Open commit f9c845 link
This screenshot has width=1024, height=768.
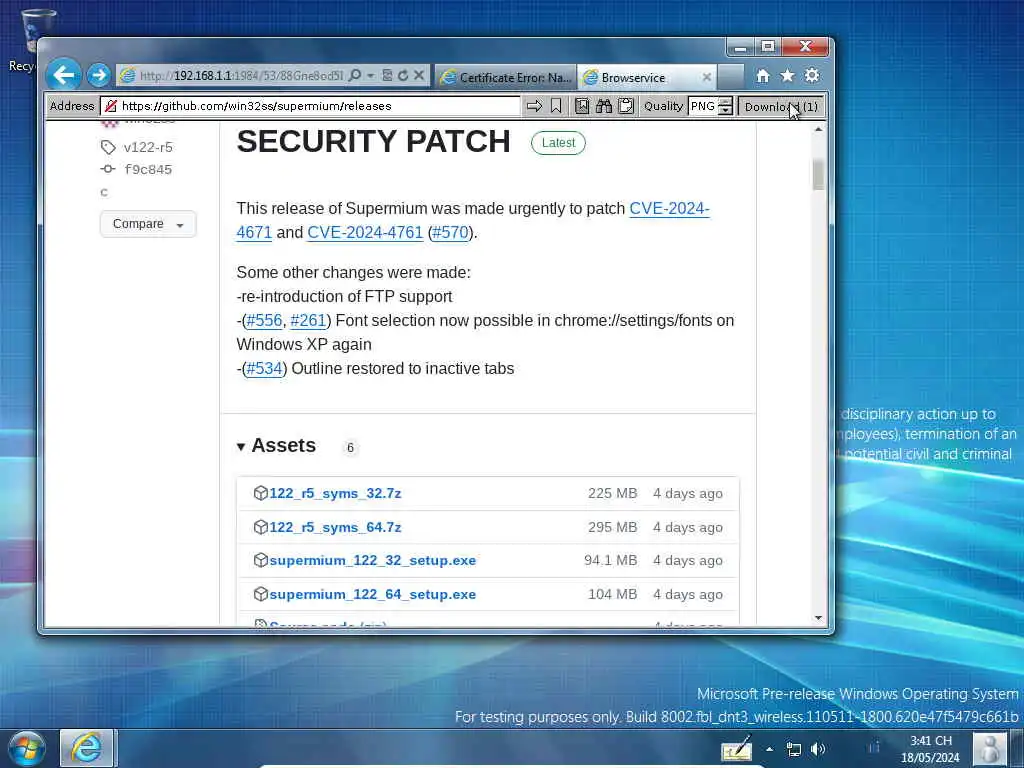(x=148, y=170)
